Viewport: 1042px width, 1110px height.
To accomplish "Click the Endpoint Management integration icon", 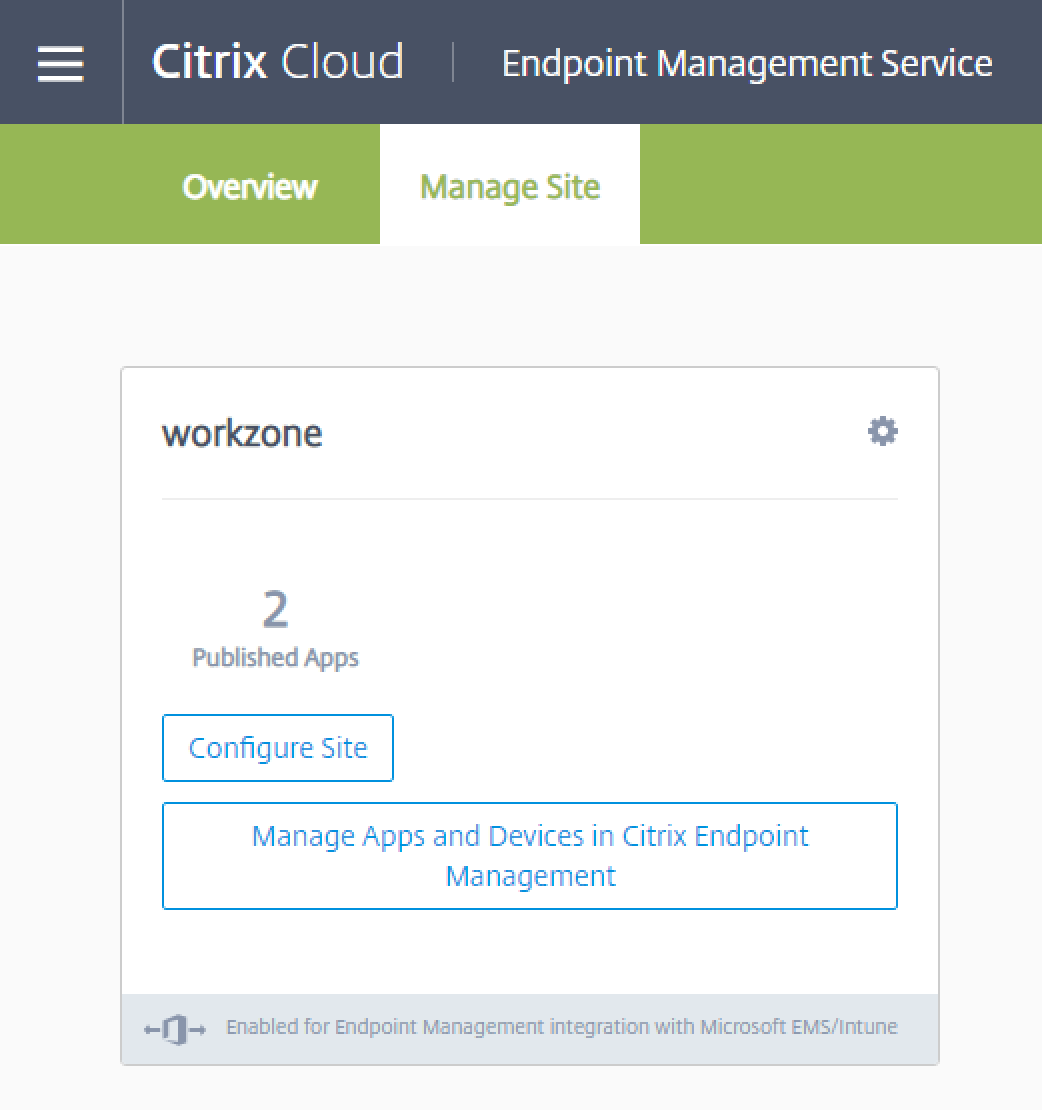I will coord(175,1029).
